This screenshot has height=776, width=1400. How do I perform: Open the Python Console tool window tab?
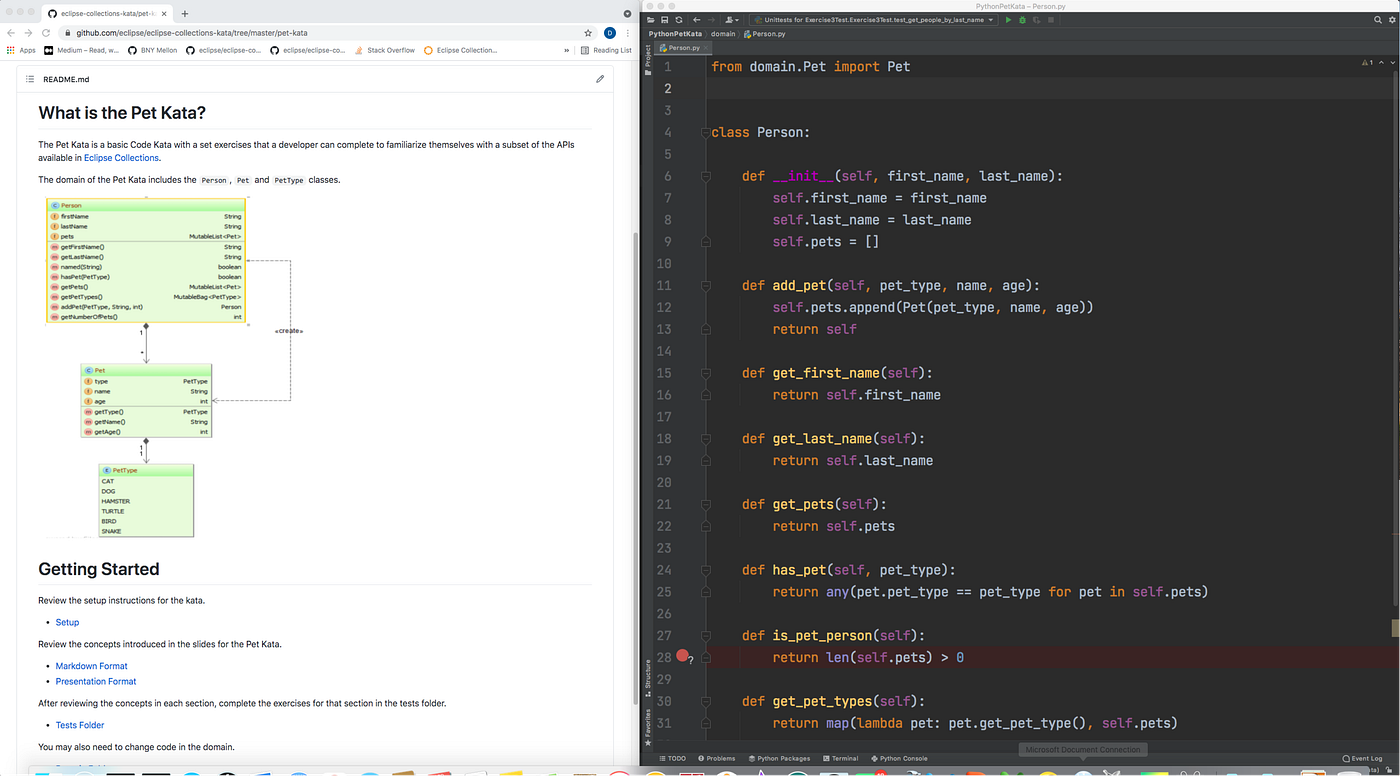click(899, 758)
